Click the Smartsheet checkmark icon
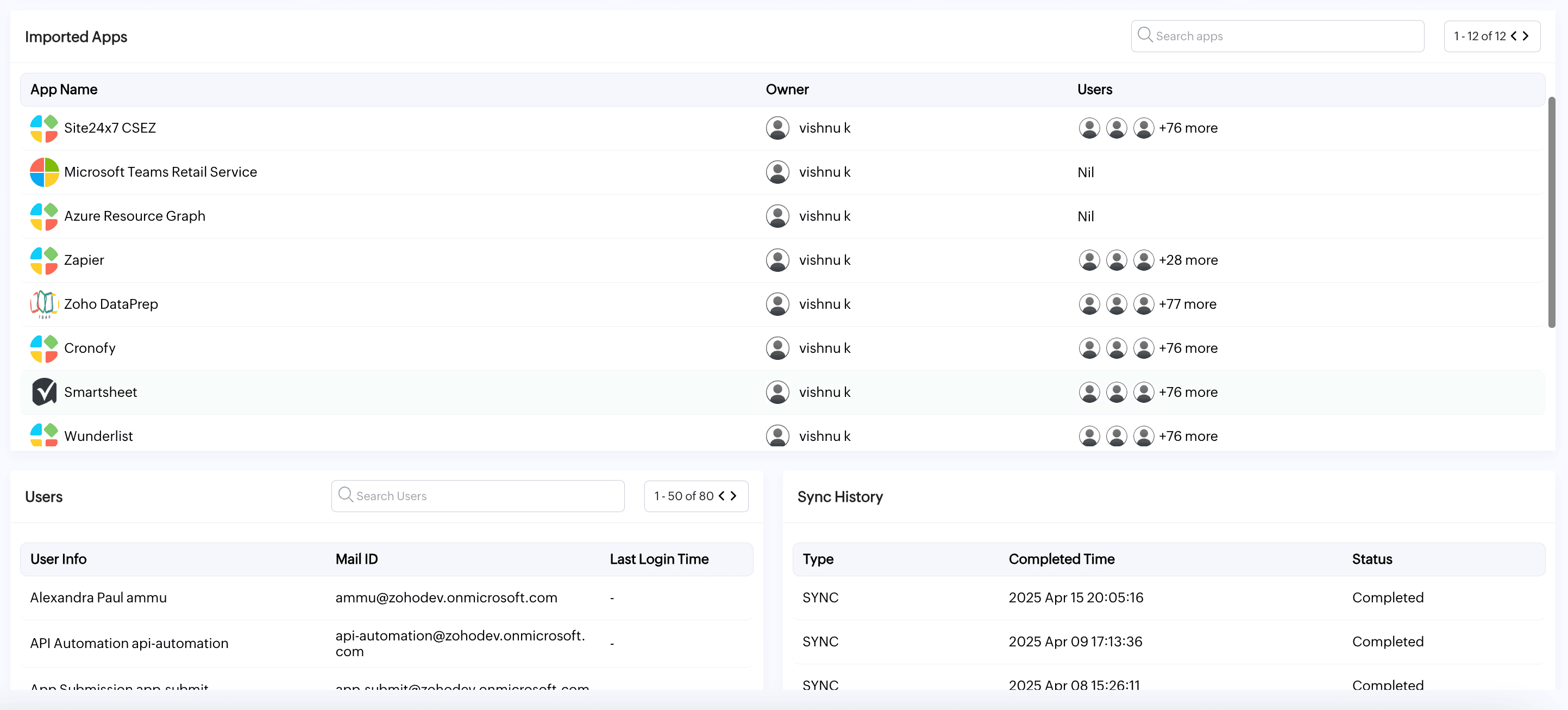 tap(44, 392)
